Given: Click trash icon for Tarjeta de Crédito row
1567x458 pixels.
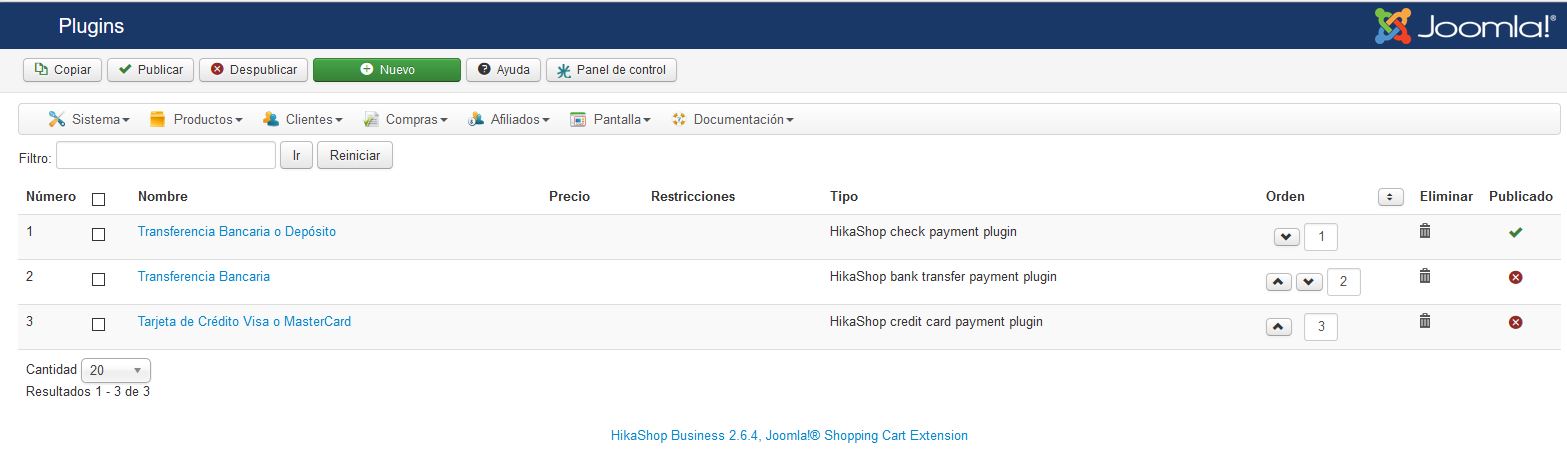Looking at the screenshot, I should click(1425, 321).
